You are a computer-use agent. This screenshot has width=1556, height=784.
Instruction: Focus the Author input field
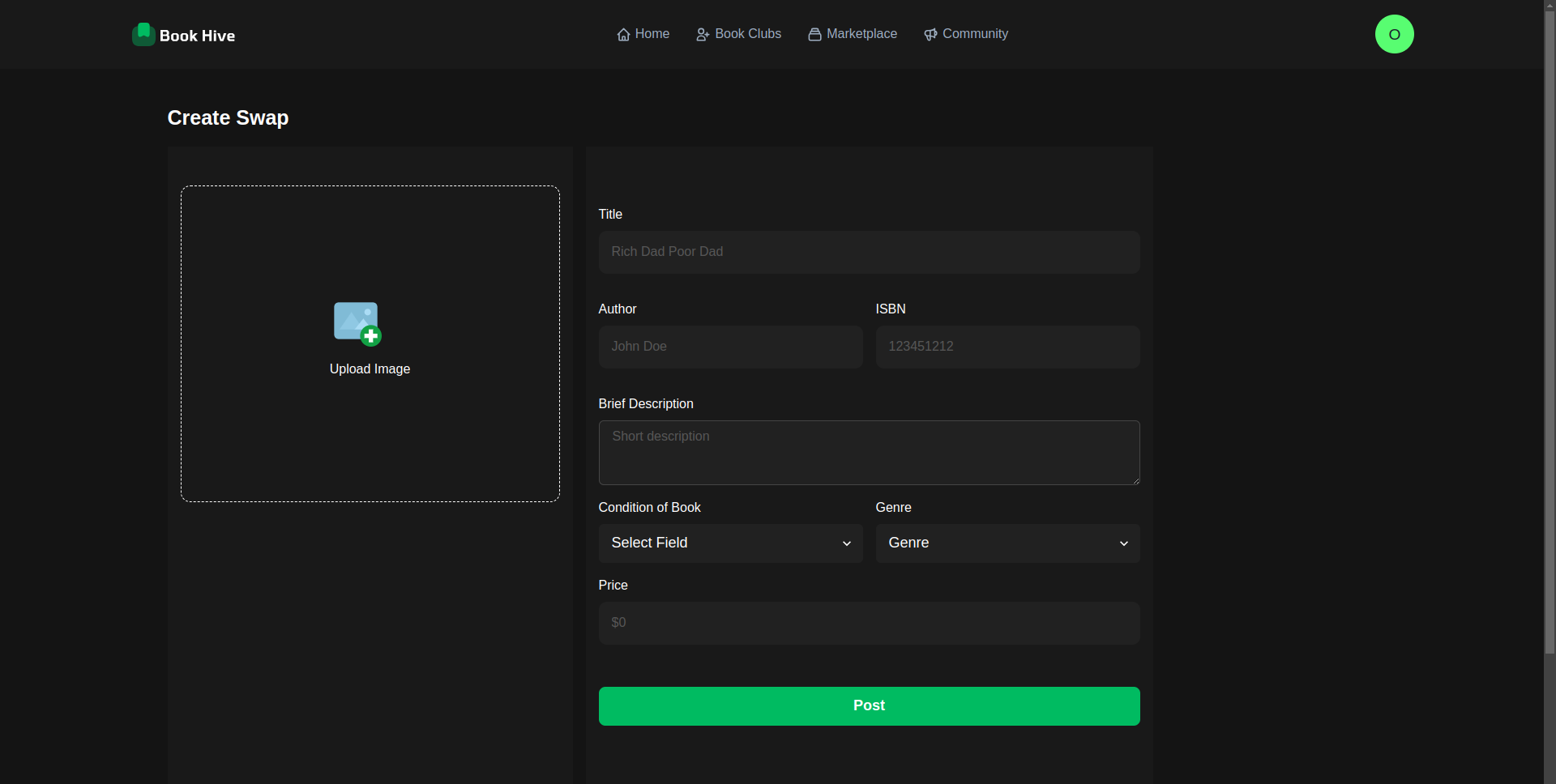pyautogui.click(x=730, y=347)
